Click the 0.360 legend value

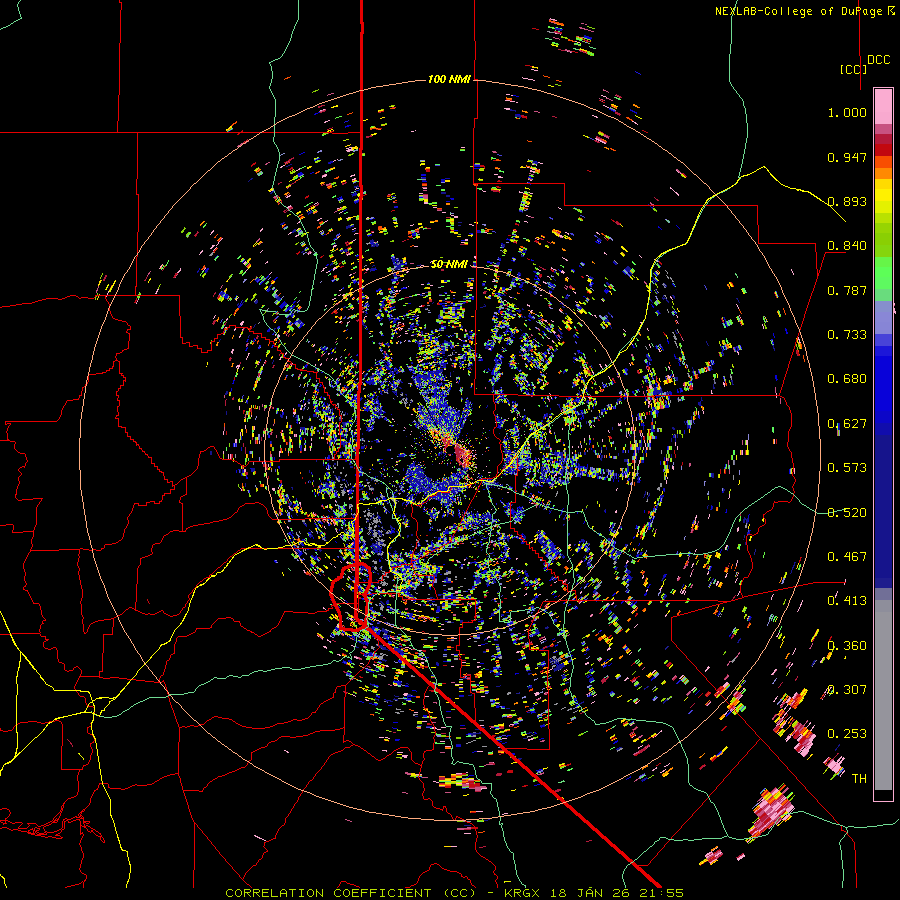847,646
